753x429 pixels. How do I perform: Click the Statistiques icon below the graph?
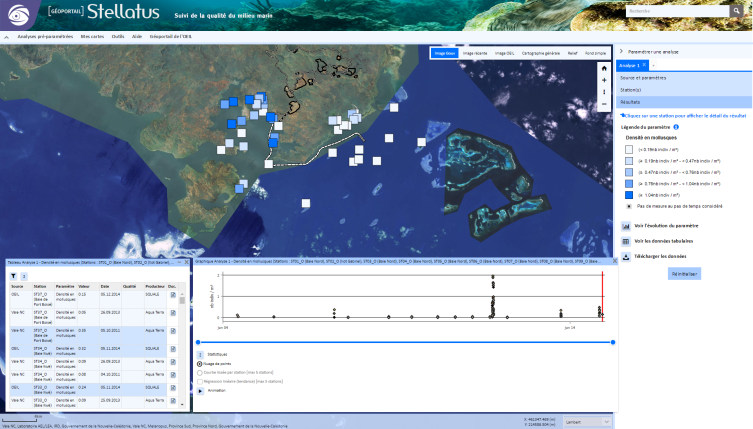click(x=199, y=354)
